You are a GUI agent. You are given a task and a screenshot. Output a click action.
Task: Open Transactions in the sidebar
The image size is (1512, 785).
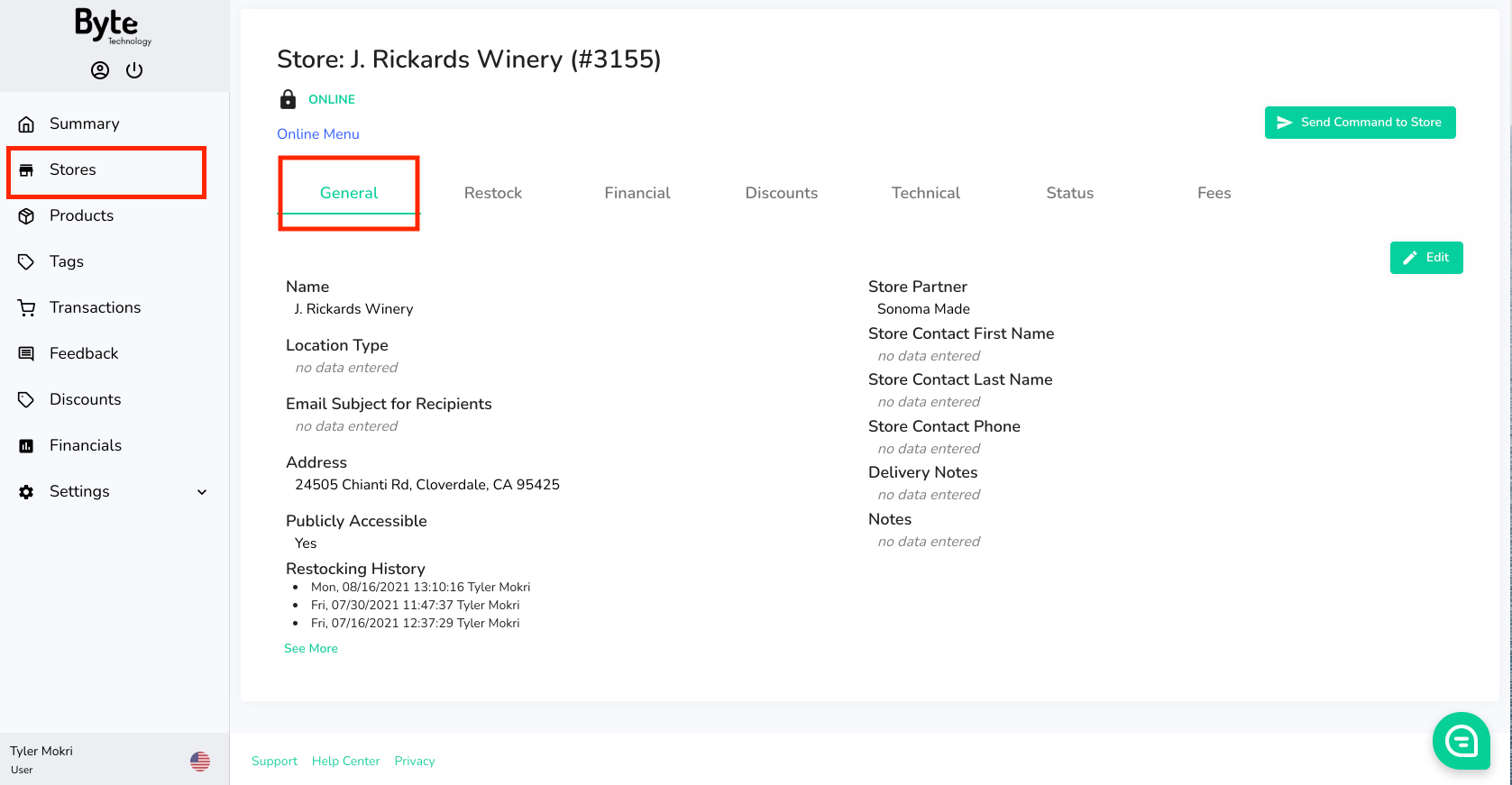tap(95, 308)
